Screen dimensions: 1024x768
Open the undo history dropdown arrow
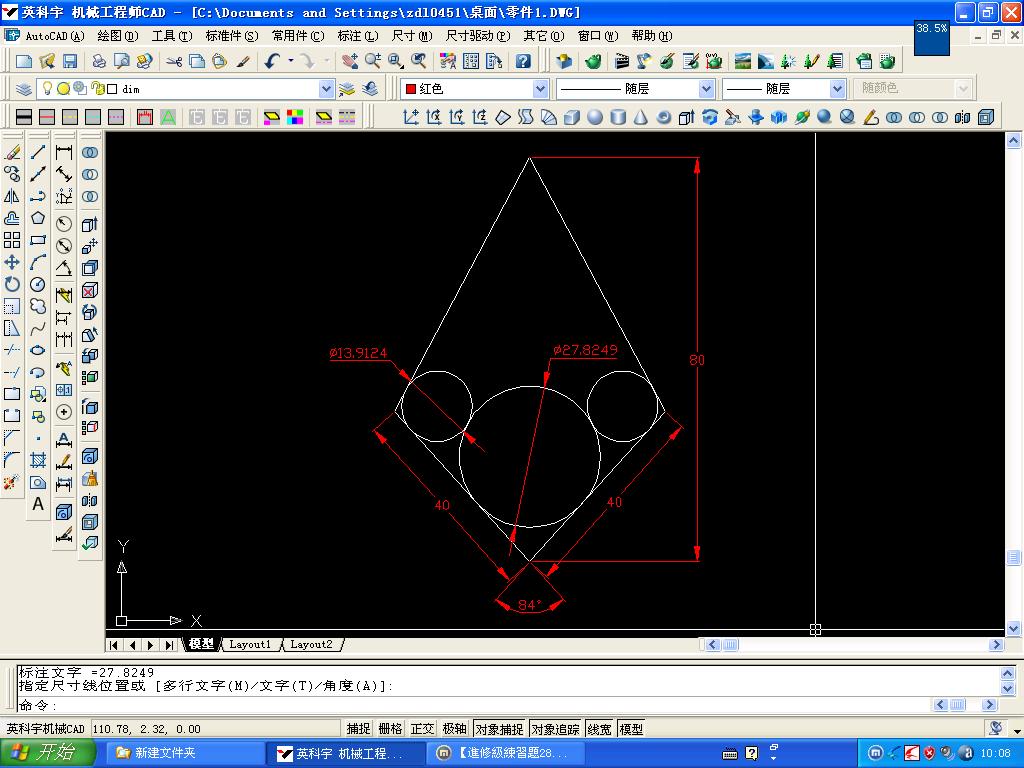point(291,61)
